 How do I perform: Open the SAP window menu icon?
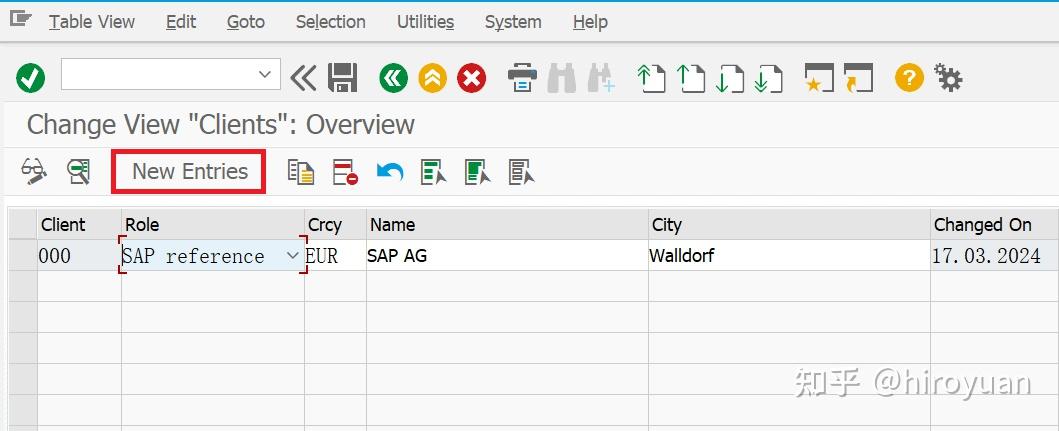[20, 20]
